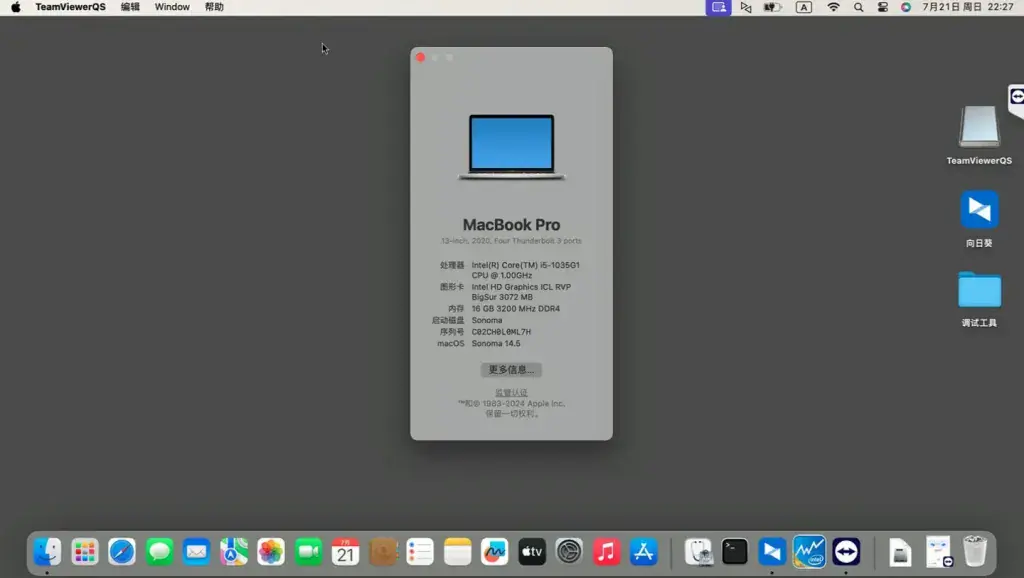Switch to TeamViewer in the Dock
This screenshot has height=578, width=1024.
[x=846, y=552]
